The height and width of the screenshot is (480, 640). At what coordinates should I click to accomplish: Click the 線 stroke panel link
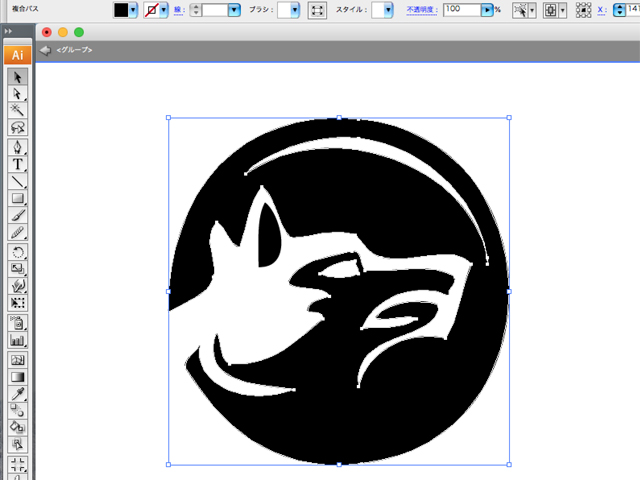coord(178,10)
